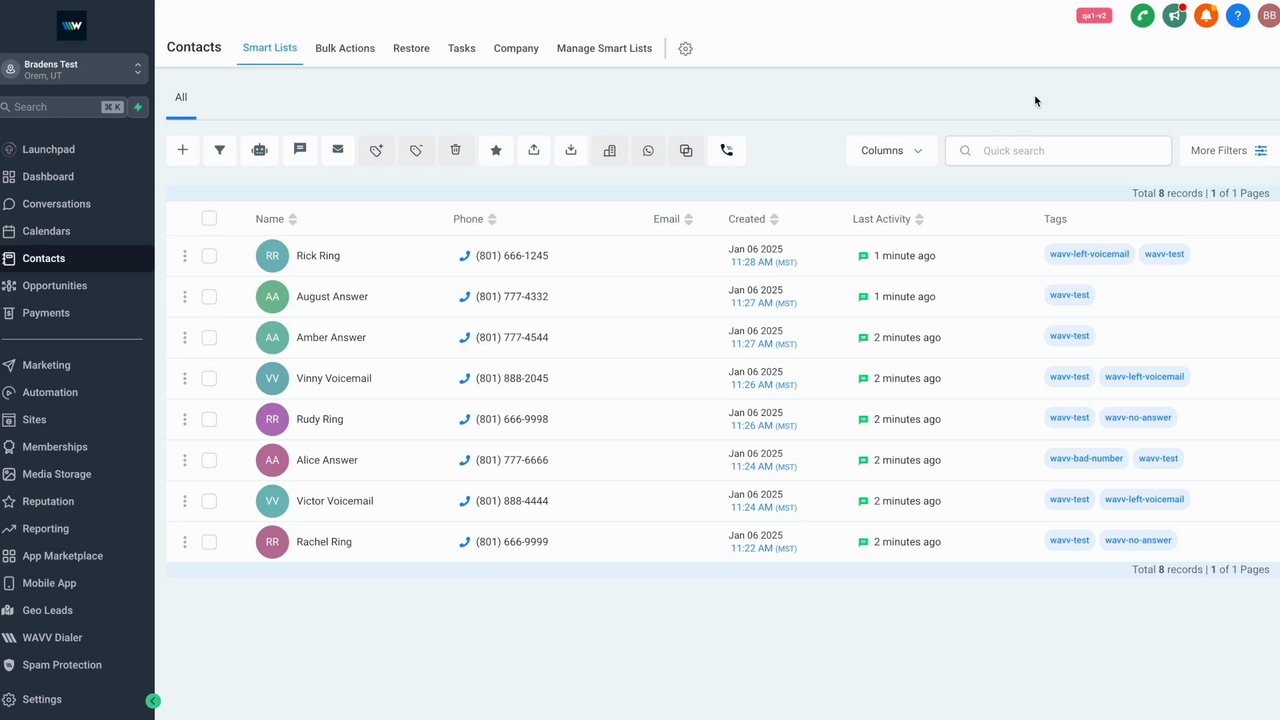The image size is (1280, 720).
Task: Click the merge copy icon
Action: [x=686, y=150]
